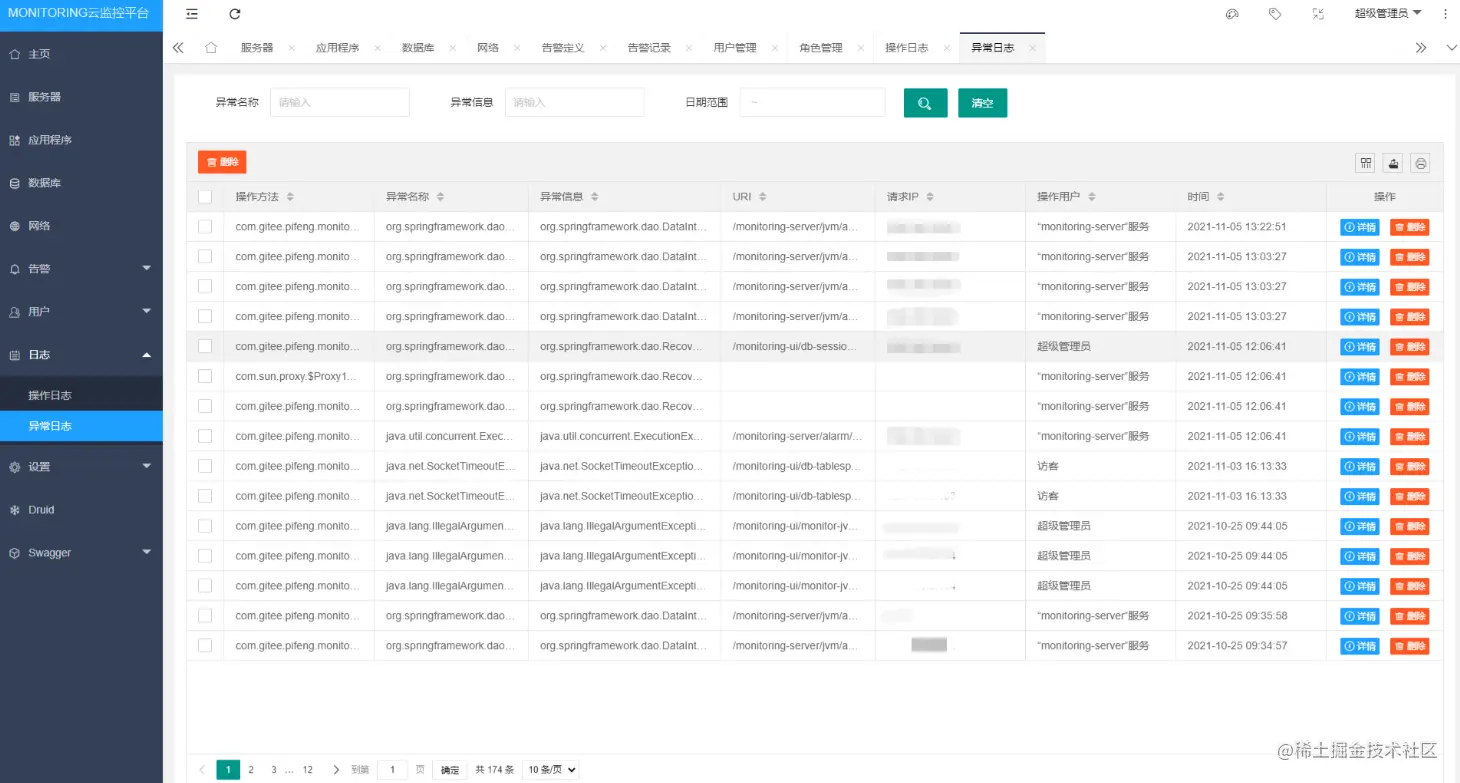Tick the select-all checkbox in table header

tap(205, 197)
